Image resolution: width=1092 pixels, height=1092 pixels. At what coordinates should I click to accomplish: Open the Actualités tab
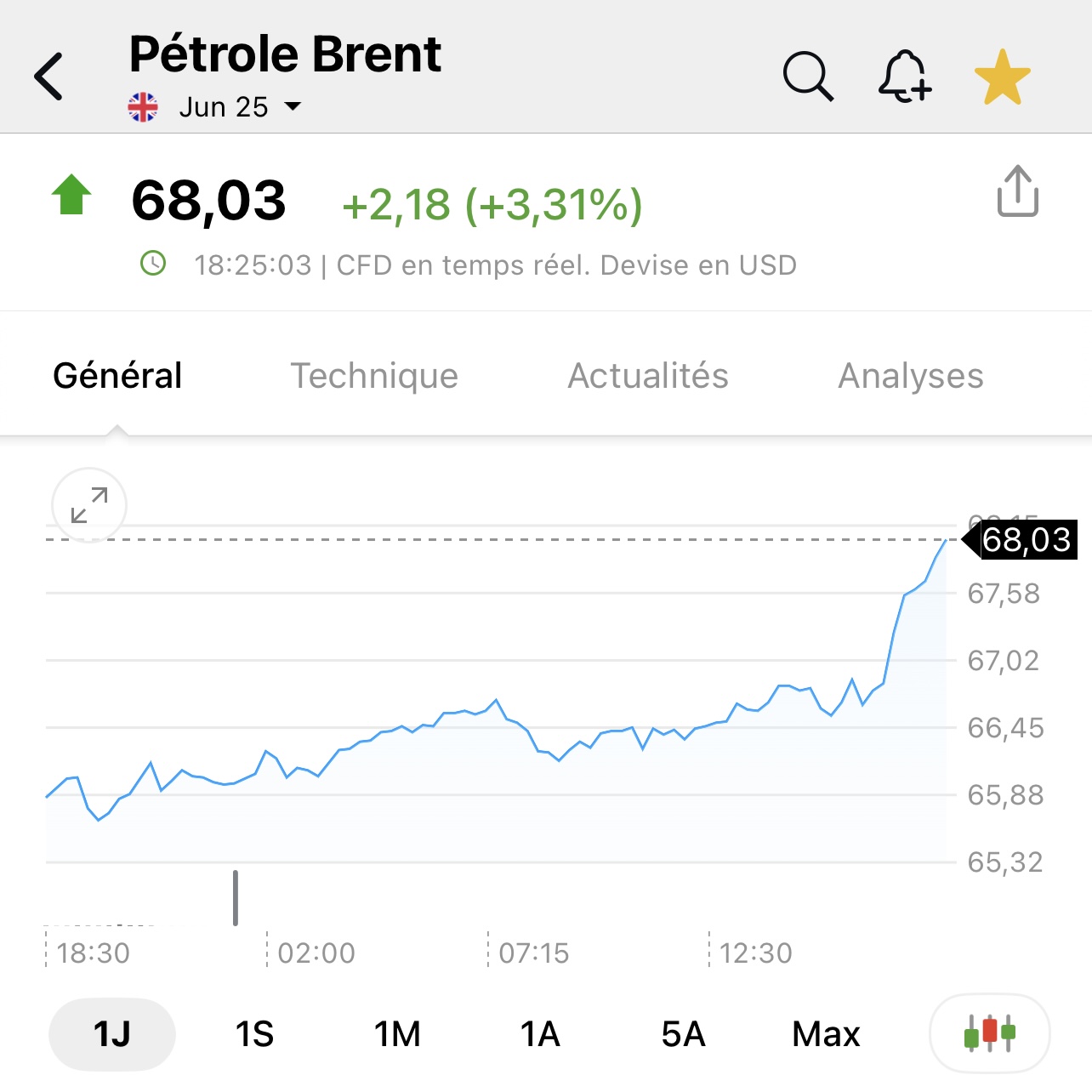click(648, 376)
